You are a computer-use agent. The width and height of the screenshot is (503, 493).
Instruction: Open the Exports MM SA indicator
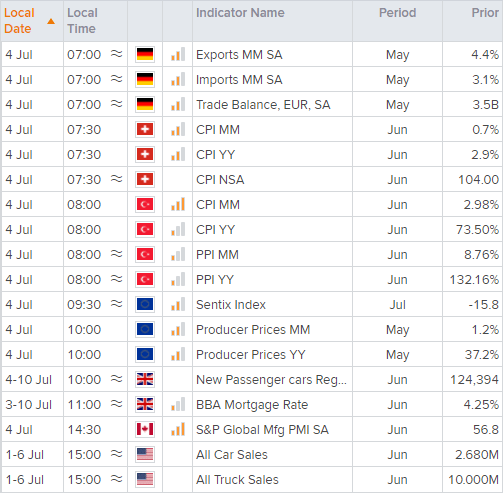[x=239, y=55]
